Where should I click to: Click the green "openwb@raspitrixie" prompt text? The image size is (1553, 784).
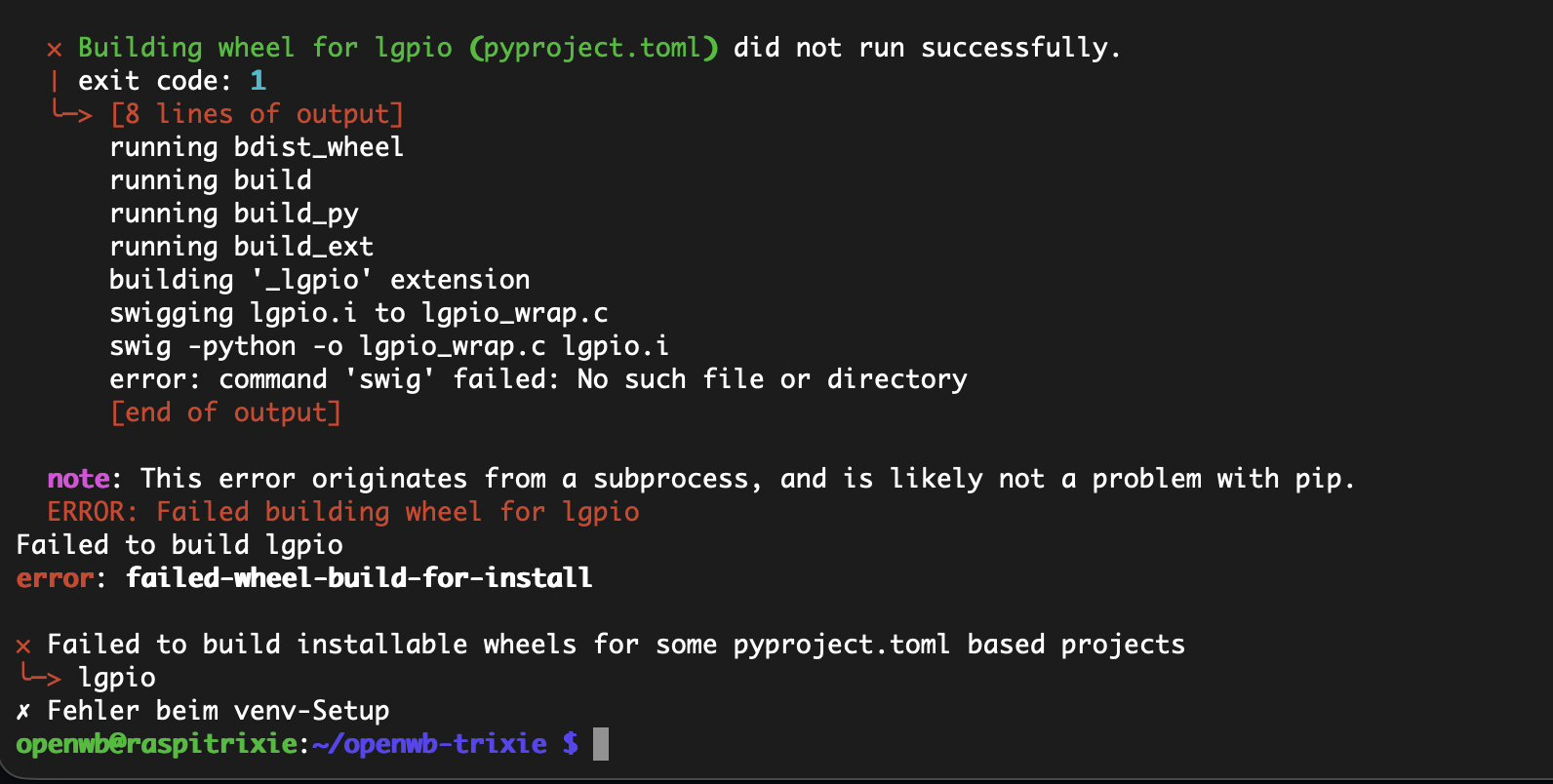coord(156,744)
